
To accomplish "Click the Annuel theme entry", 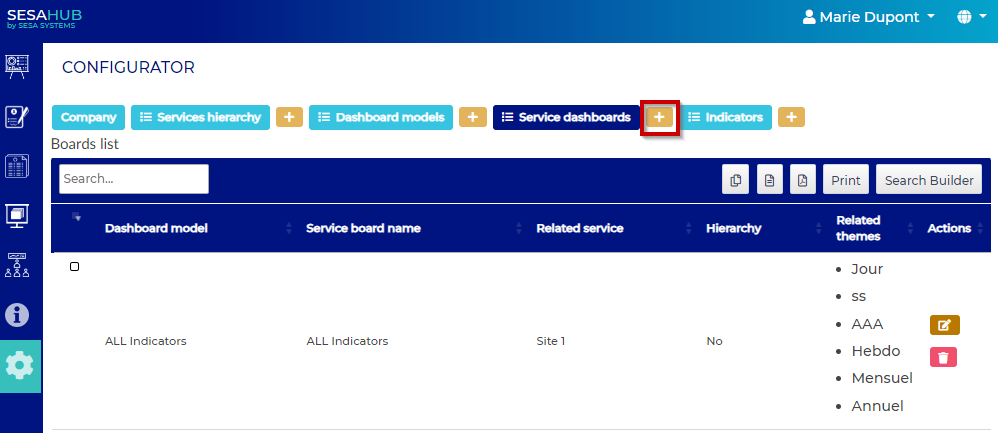I will click(878, 406).
